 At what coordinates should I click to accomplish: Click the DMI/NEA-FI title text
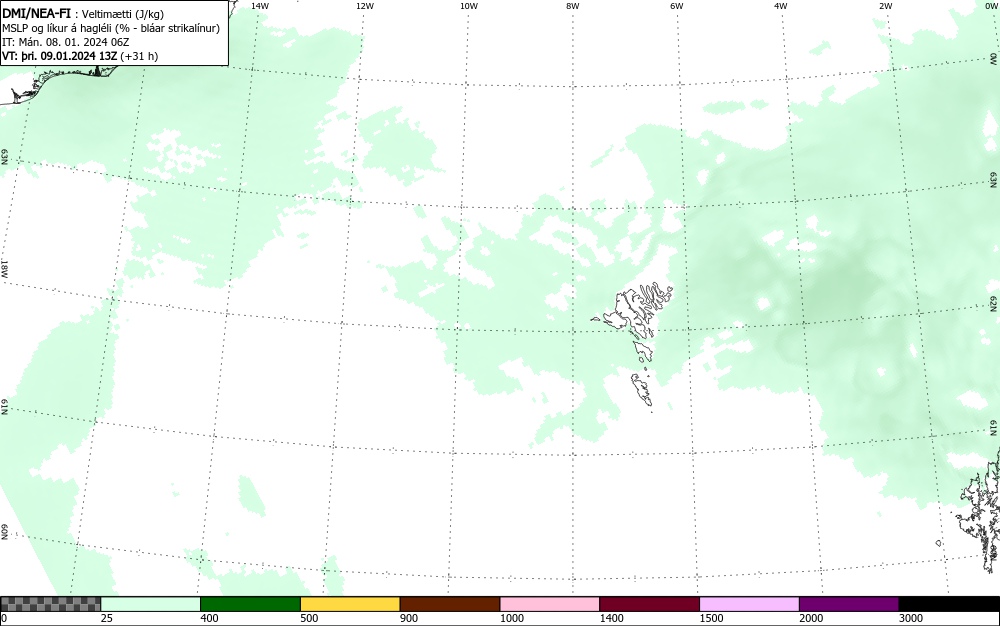pyautogui.click(x=36, y=13)
